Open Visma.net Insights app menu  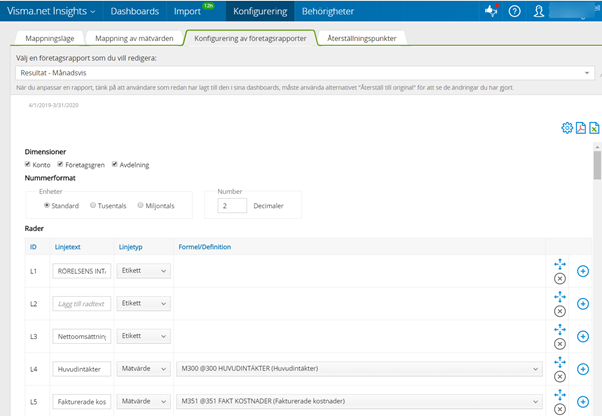pyautogui.click(x=51, y=11)
